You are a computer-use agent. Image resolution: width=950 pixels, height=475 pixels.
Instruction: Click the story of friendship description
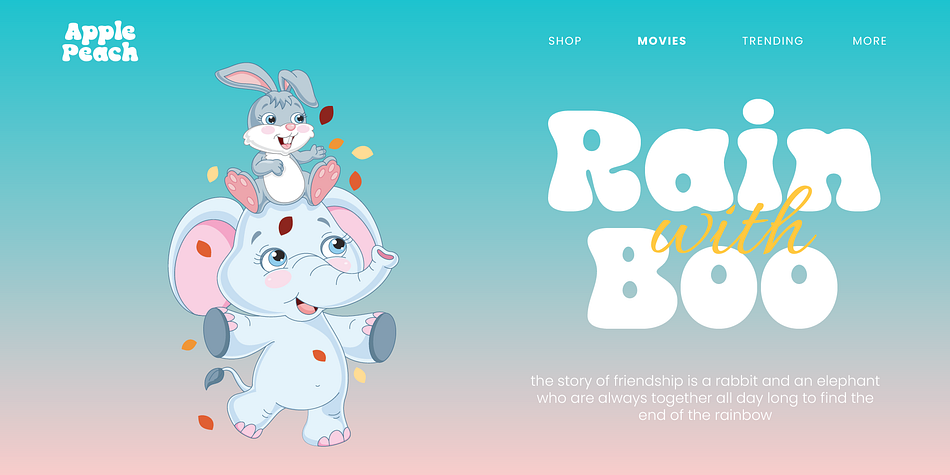tap(705, 398)
